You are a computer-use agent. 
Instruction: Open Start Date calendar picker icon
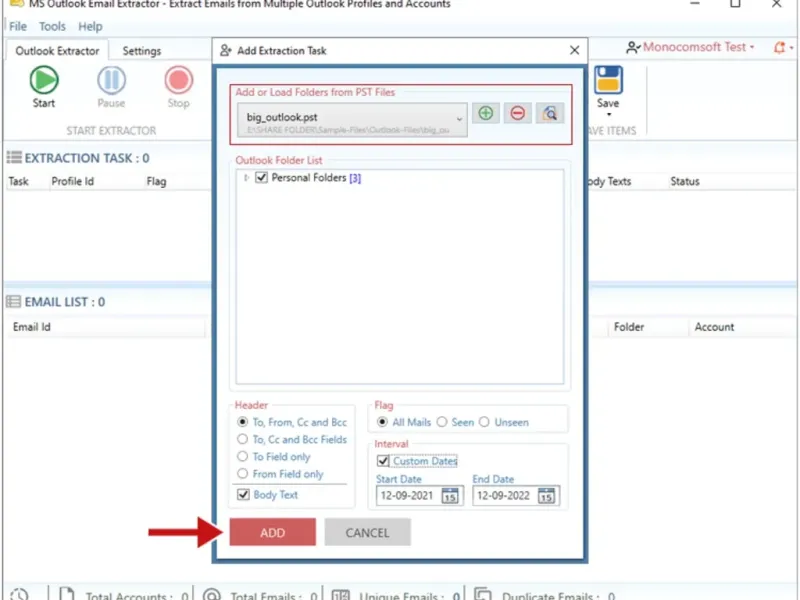tap(449, 495)
